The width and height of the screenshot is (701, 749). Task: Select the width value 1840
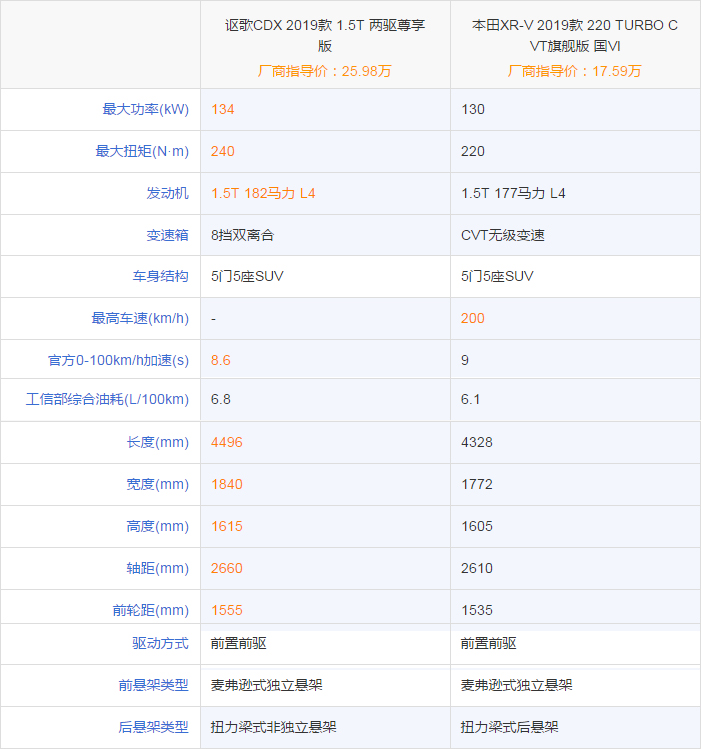pyautogui.click(x=227, y=484)
